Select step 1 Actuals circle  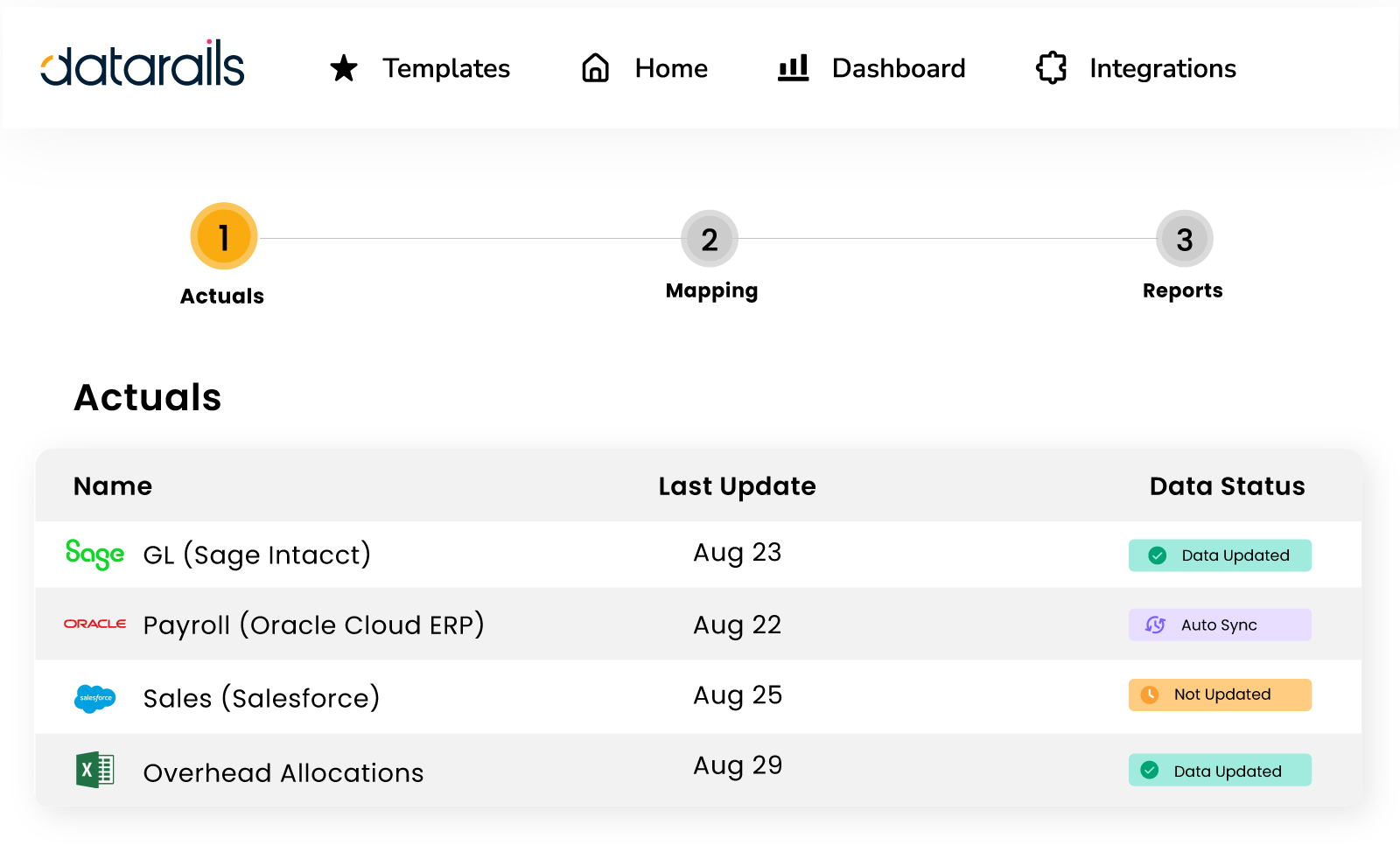pyautogui.click(x=224, y=237)
